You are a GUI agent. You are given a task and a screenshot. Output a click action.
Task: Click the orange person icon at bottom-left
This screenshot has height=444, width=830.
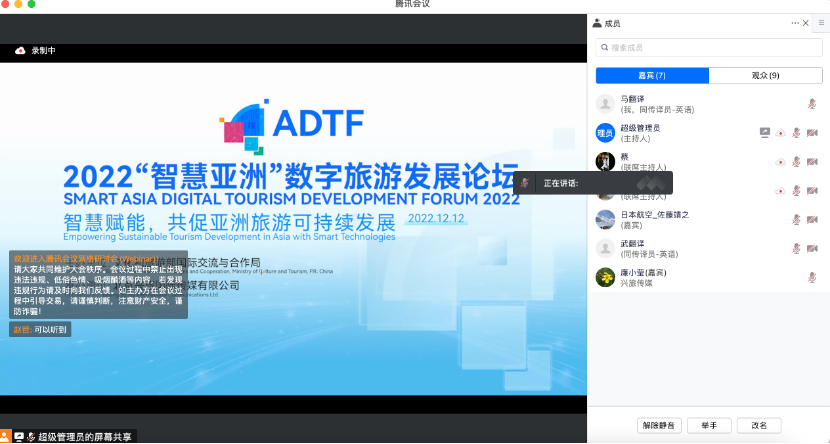tap(5, 437)
